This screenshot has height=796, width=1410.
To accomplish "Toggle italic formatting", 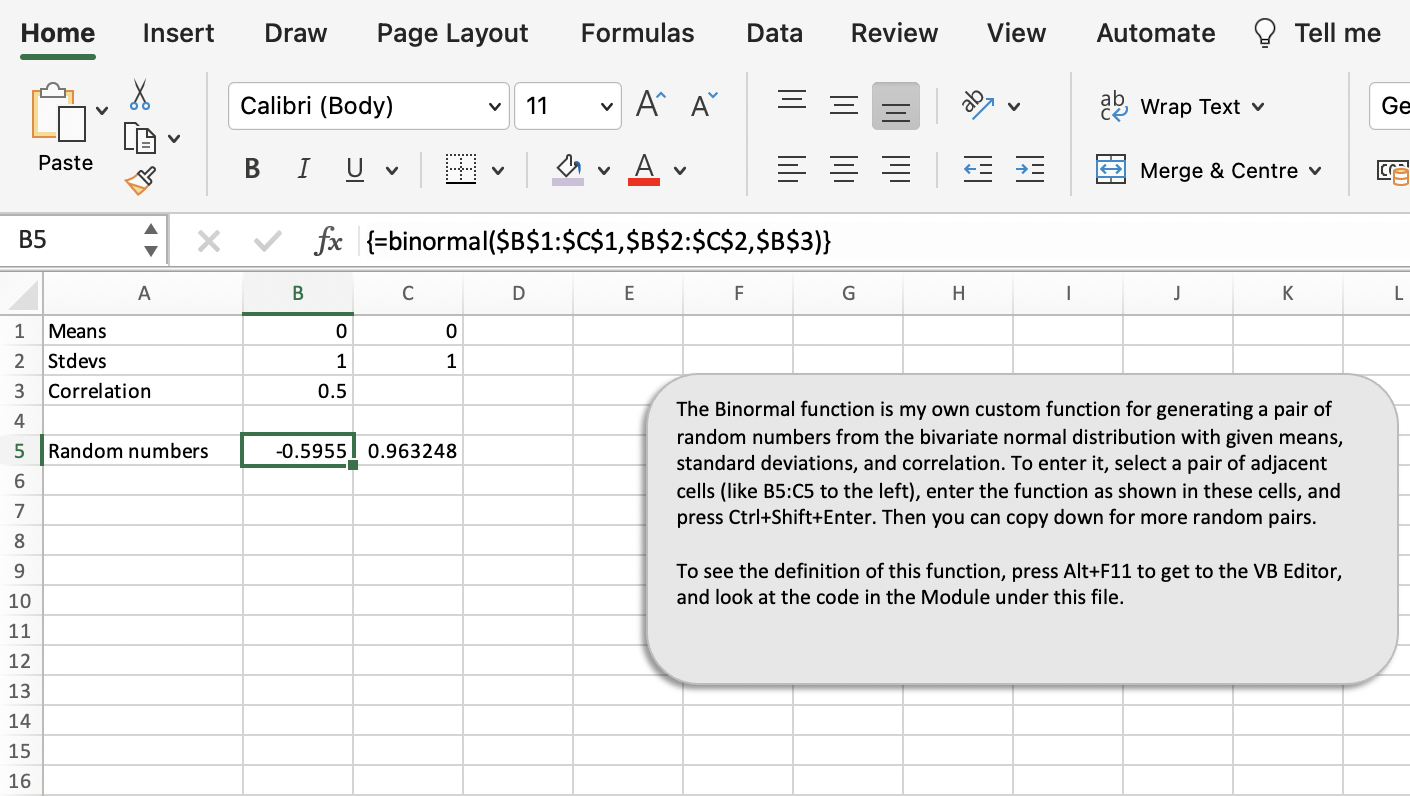I will point(303,168).
